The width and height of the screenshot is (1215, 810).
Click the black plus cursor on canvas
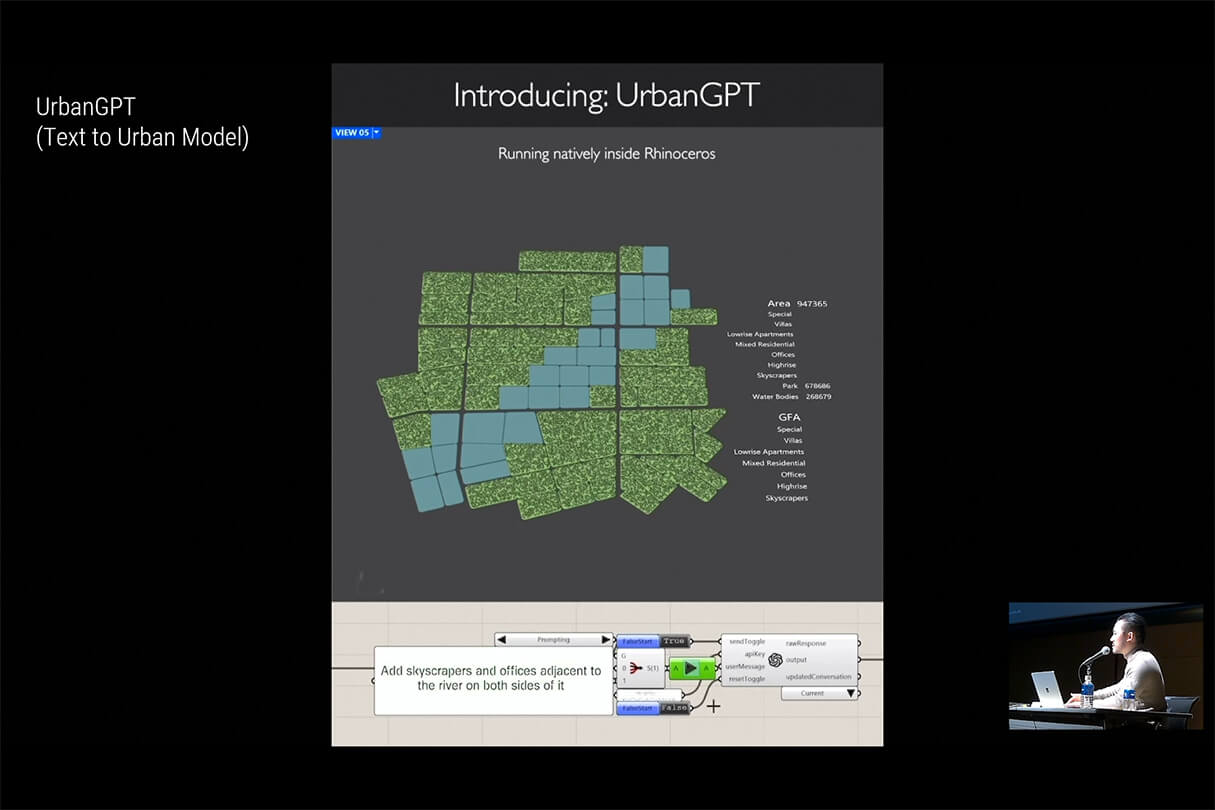[713, 706]
